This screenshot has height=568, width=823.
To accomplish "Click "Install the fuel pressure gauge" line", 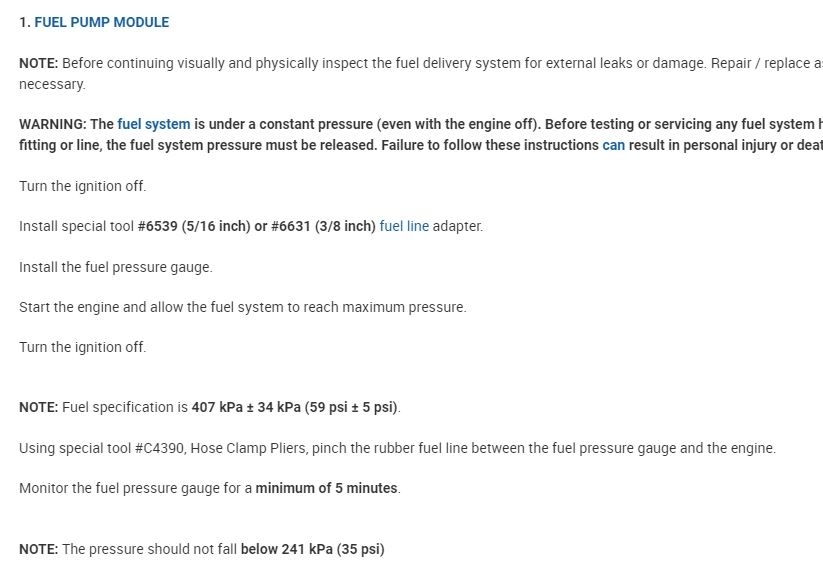I will tap(115, 267).
